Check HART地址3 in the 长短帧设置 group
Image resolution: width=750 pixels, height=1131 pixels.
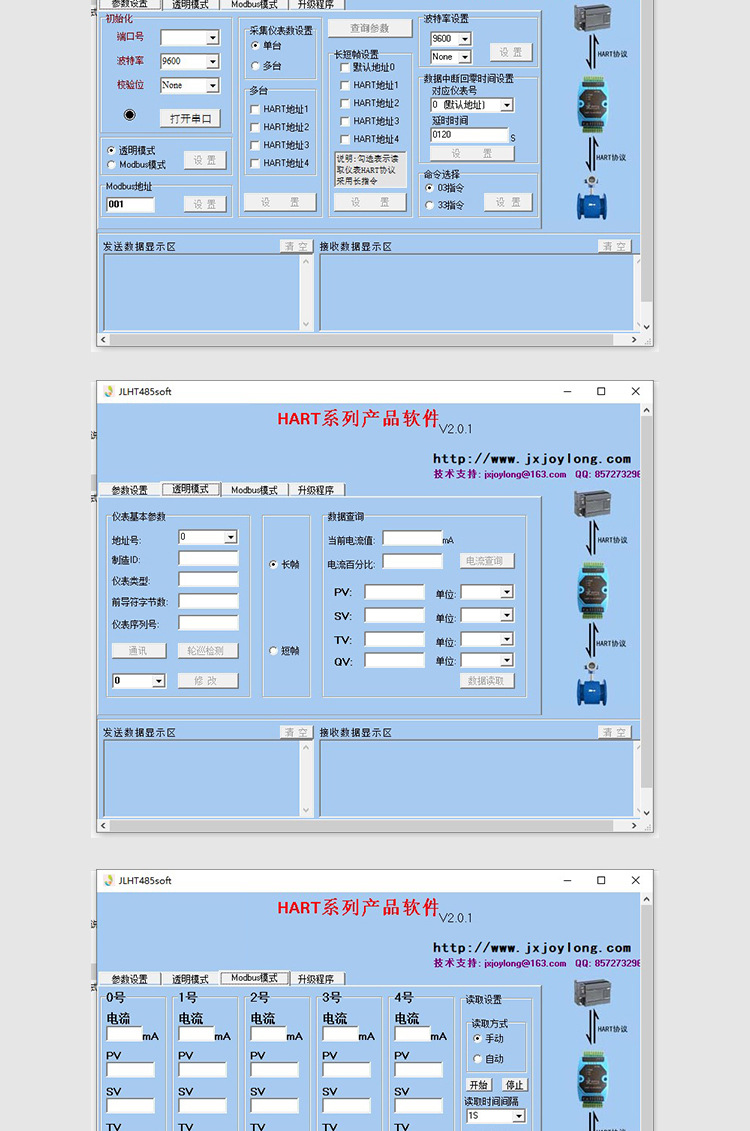345,121
